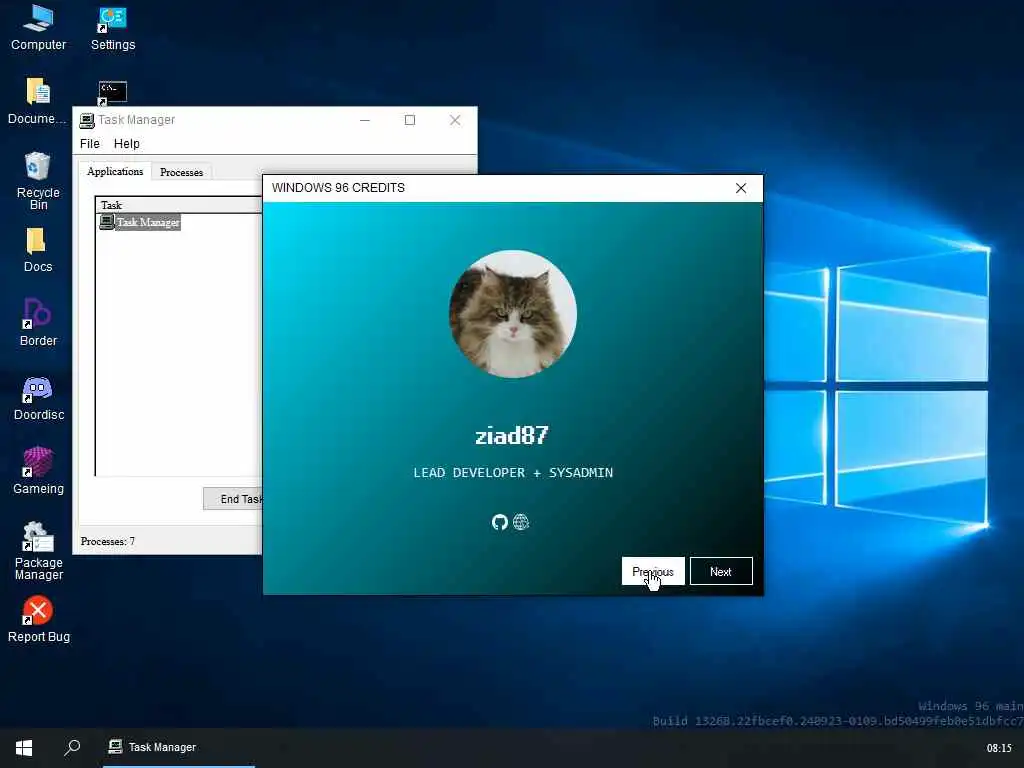Click the taskbar clock showing 08:15
This screenshot has height=768, width=1024.
pos(999,748)
